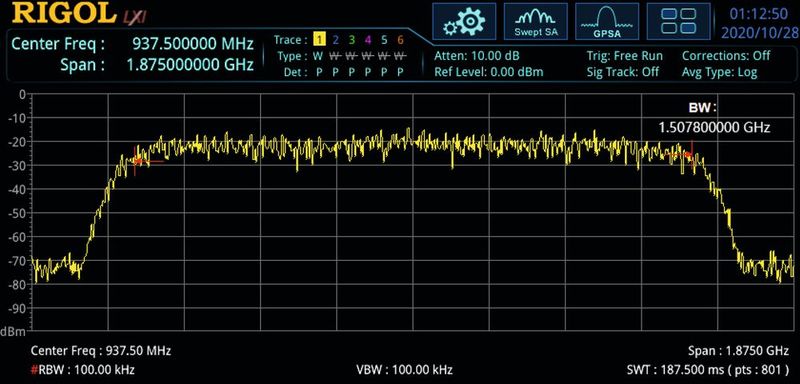Click the Center Freq : label at top

58,44
